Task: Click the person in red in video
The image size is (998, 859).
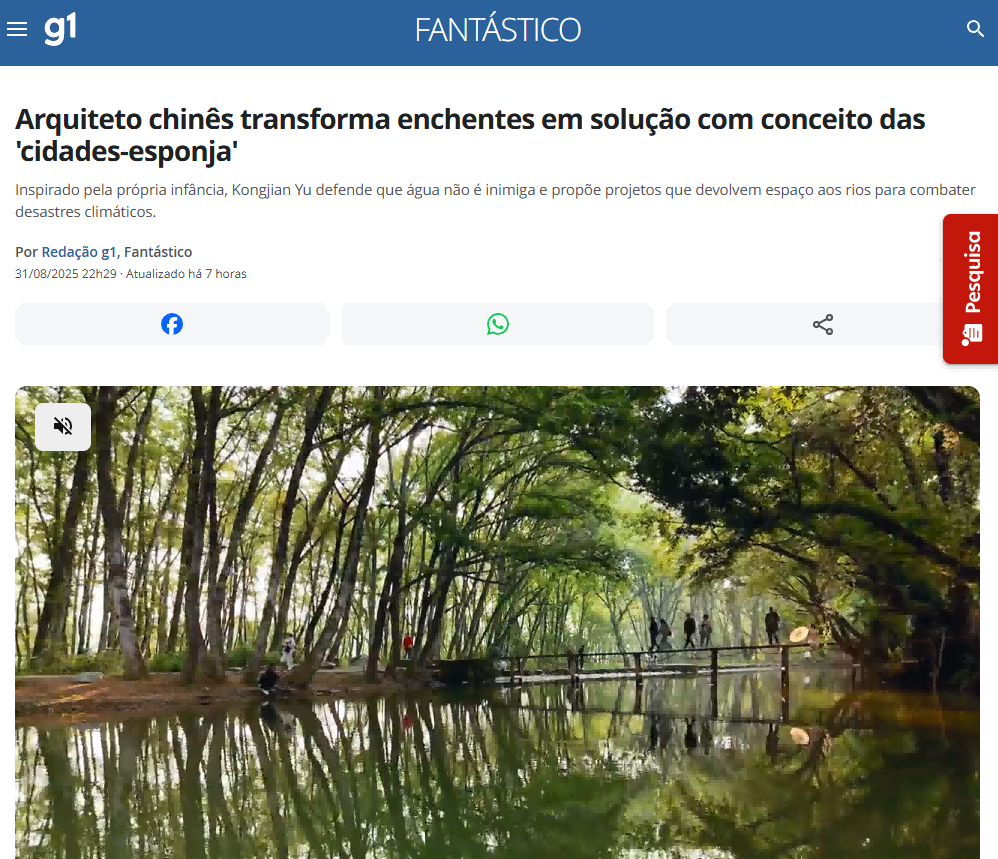Action: point(408,644)
